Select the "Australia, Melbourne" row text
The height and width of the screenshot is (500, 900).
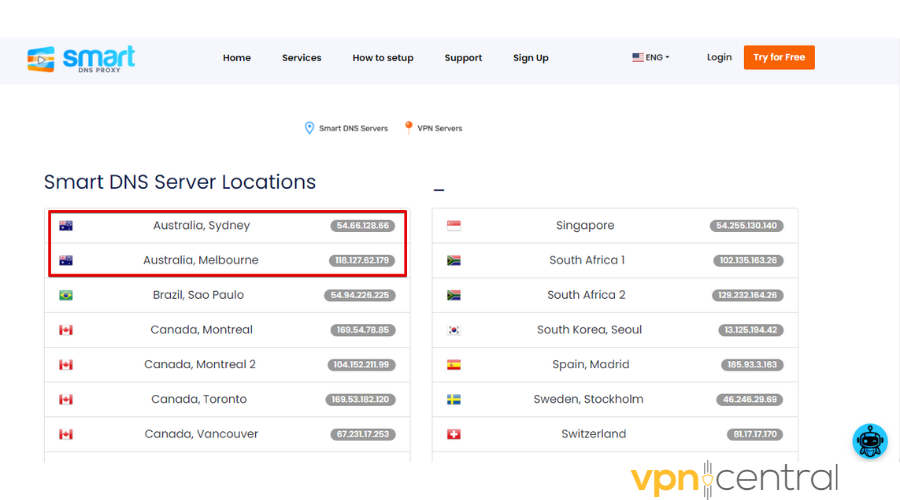[201, 260]
